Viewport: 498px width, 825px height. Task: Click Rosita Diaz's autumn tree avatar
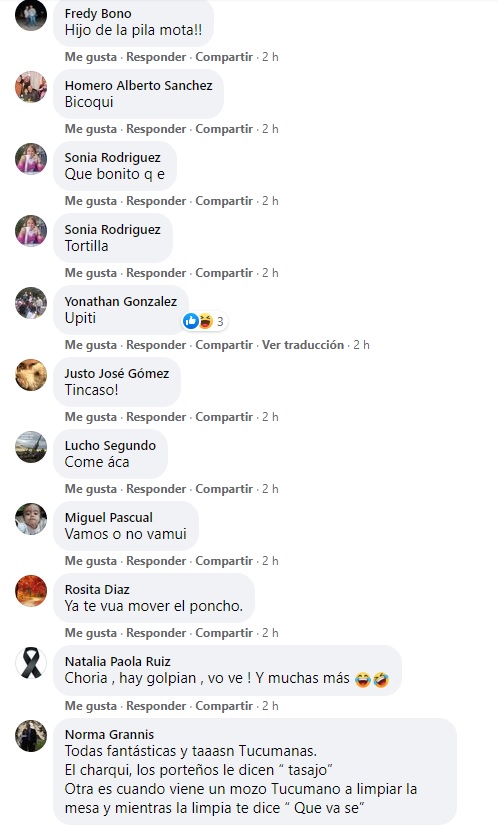(x=31, y=591)
